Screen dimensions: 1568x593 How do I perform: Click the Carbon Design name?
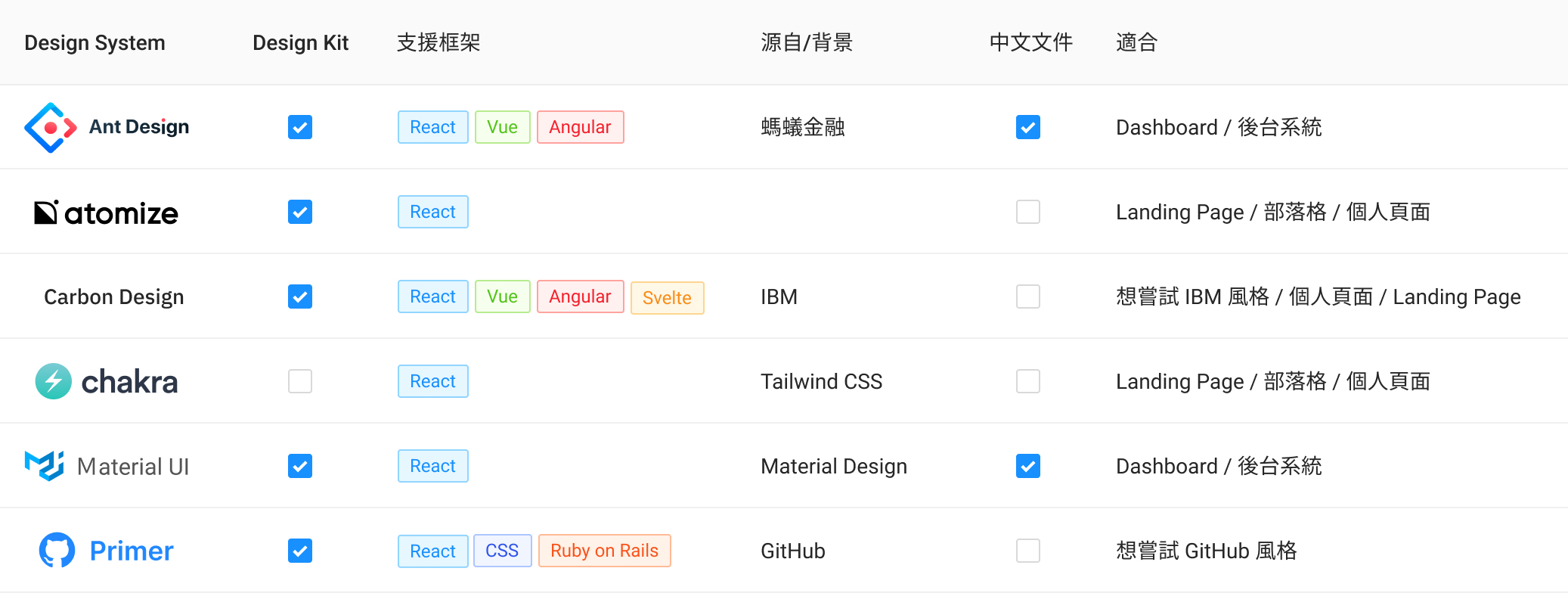(114, 296)
